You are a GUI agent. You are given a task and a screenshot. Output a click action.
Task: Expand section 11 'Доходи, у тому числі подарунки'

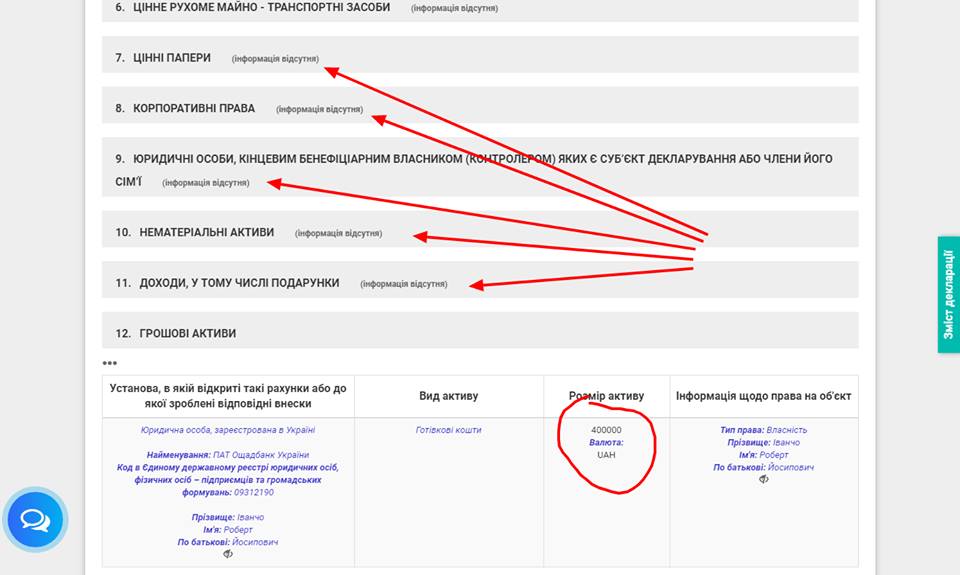239,283
